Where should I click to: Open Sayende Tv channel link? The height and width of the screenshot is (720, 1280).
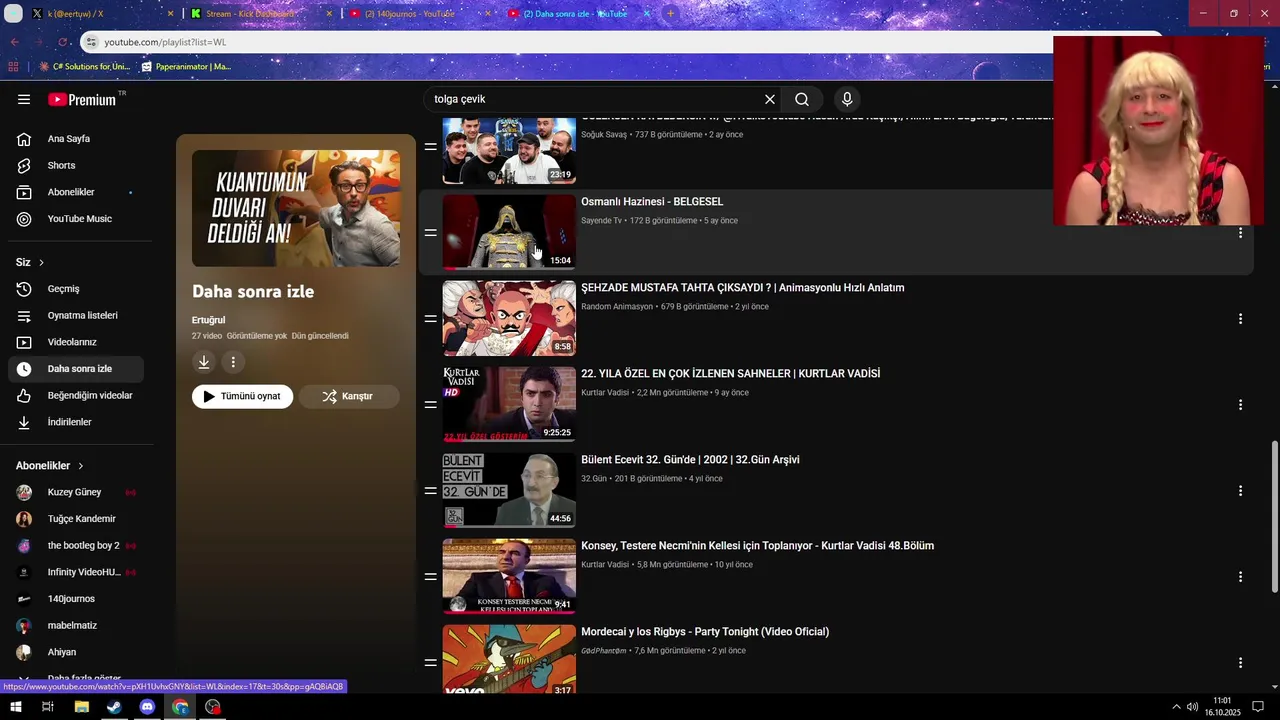(x=601, y=221)
